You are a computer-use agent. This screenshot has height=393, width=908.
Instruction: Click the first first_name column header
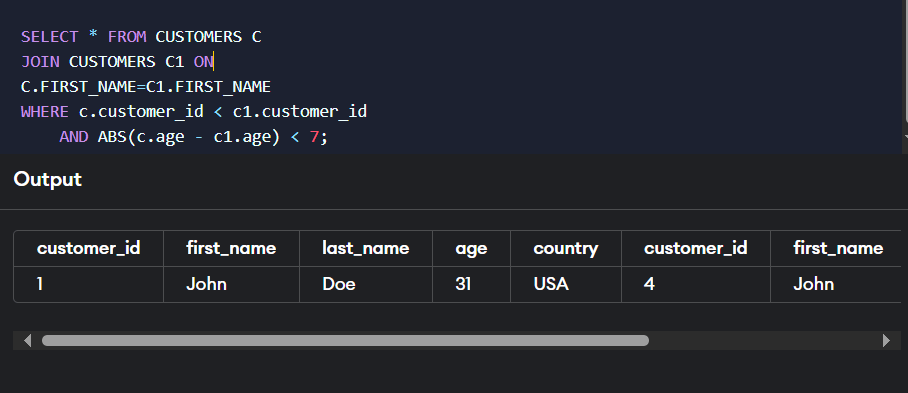coord(231,248)
